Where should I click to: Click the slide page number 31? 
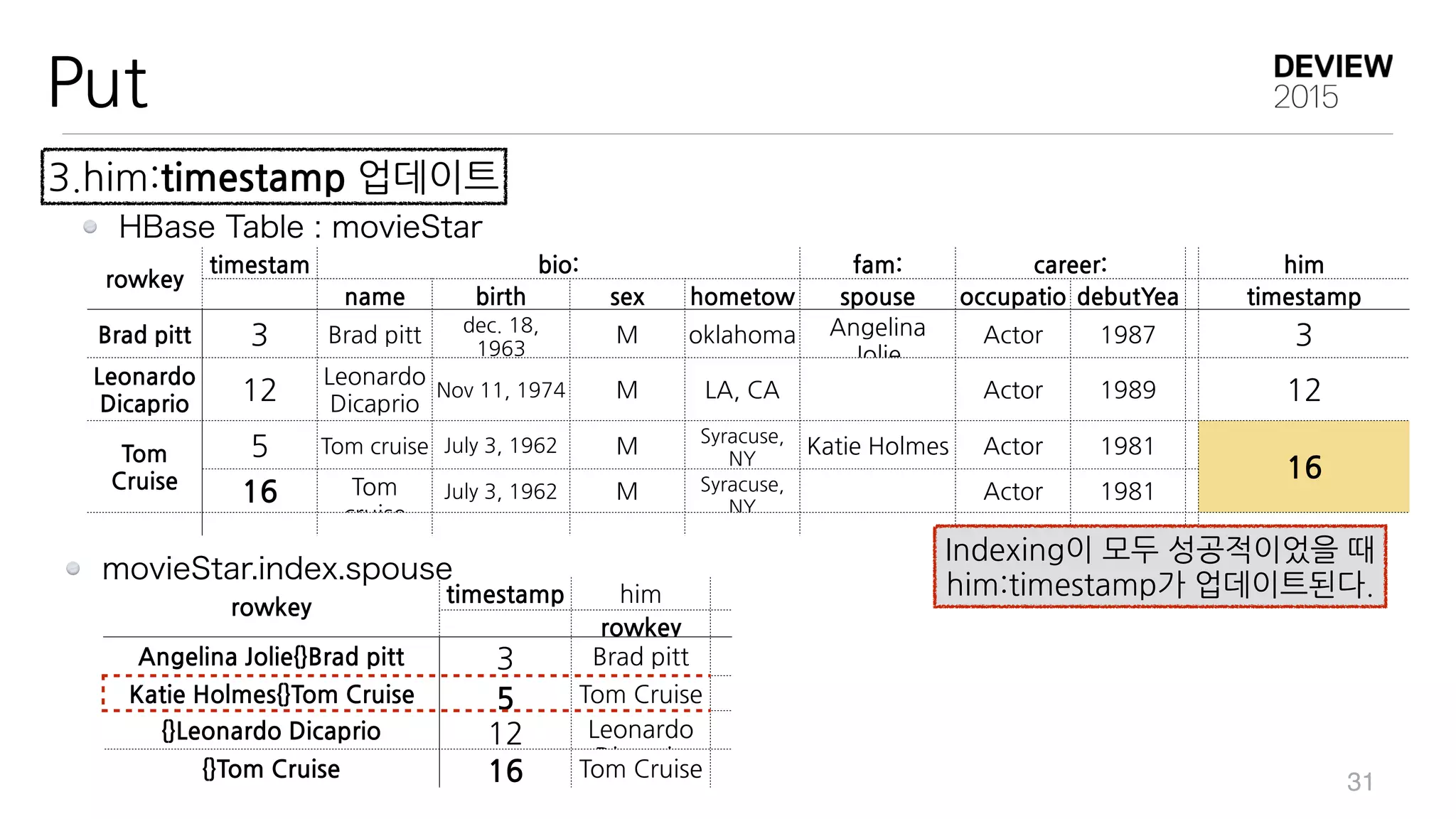point(1359,782)
